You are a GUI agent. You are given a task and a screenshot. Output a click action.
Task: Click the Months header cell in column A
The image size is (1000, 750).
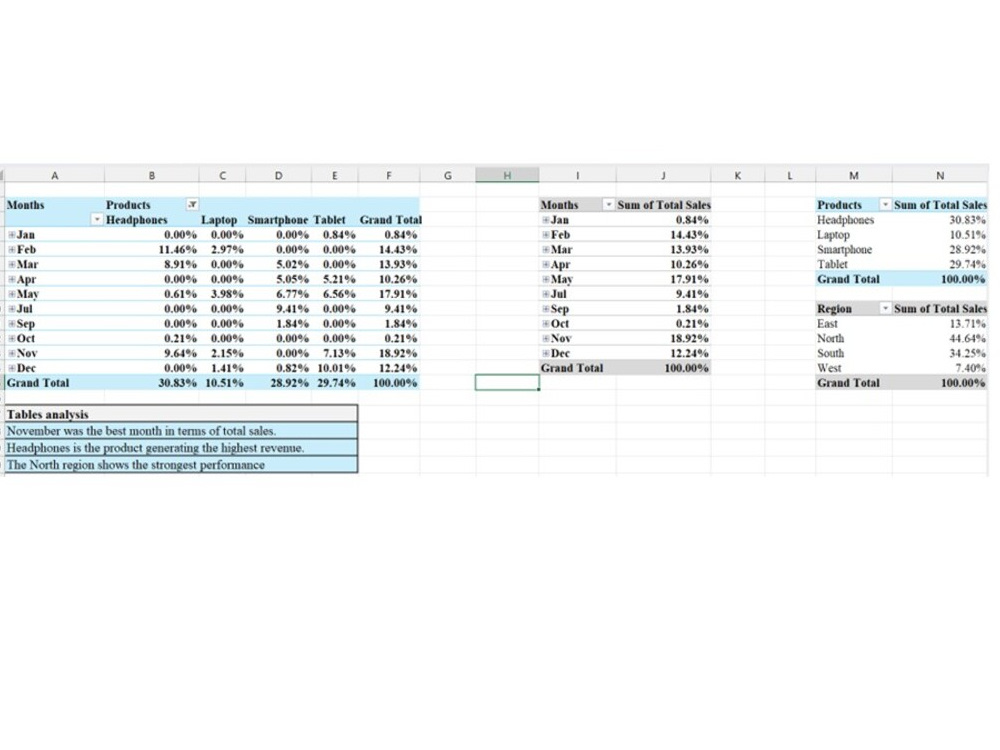[x=55, y=205]
